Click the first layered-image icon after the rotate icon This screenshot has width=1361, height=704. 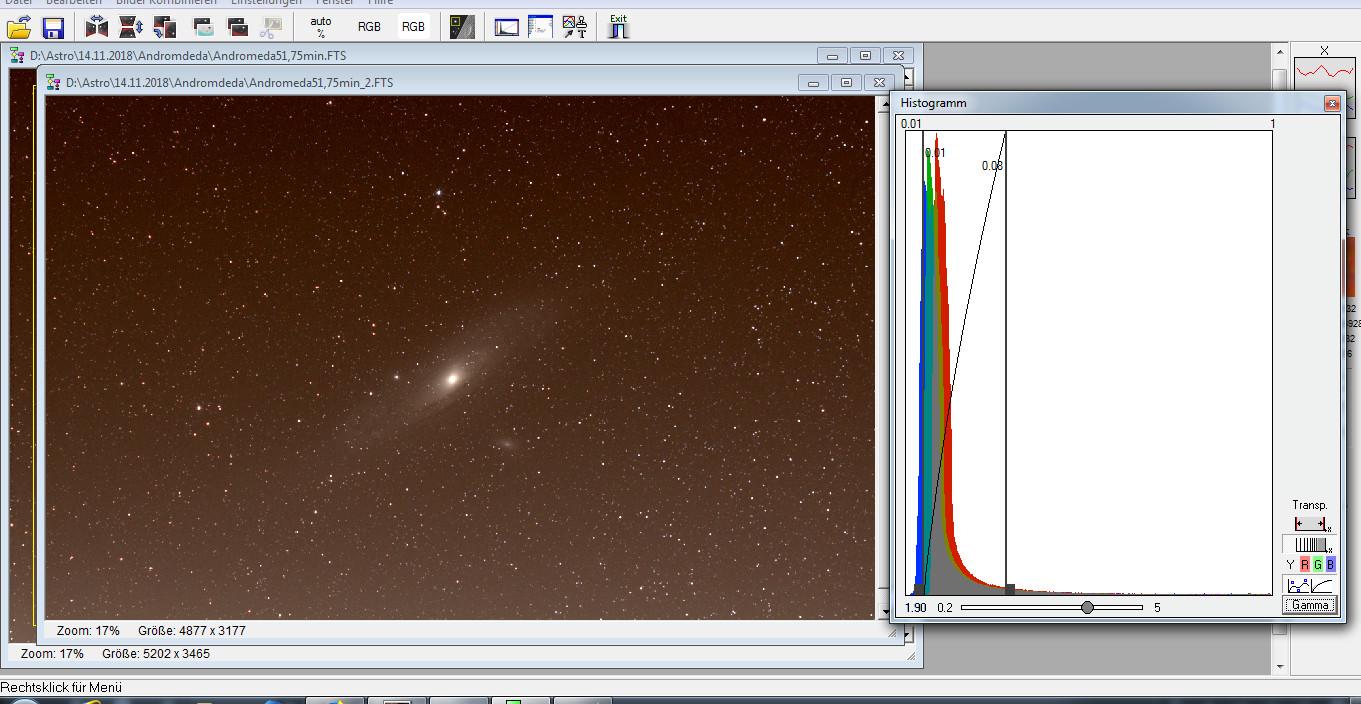click(203, 27)
